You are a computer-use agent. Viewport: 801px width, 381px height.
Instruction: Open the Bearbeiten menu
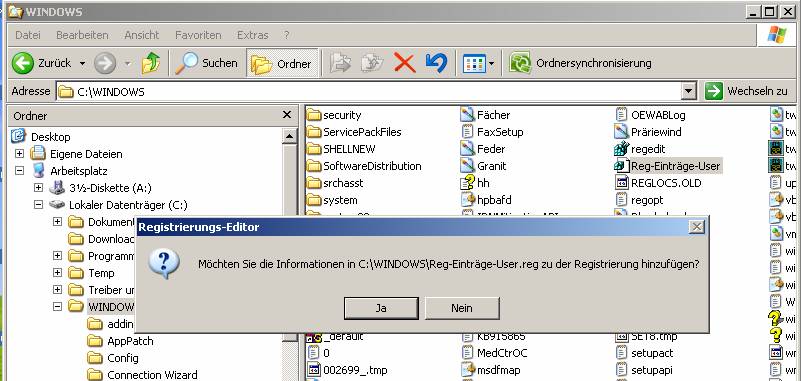82,35
